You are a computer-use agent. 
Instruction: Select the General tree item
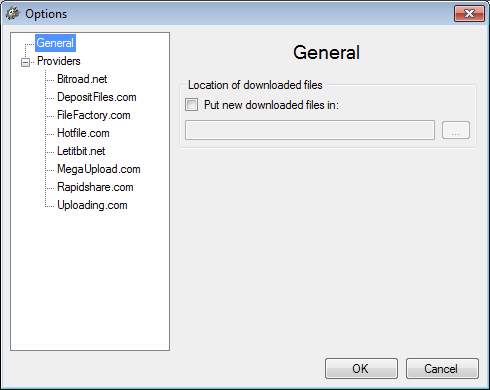[55, 43]
